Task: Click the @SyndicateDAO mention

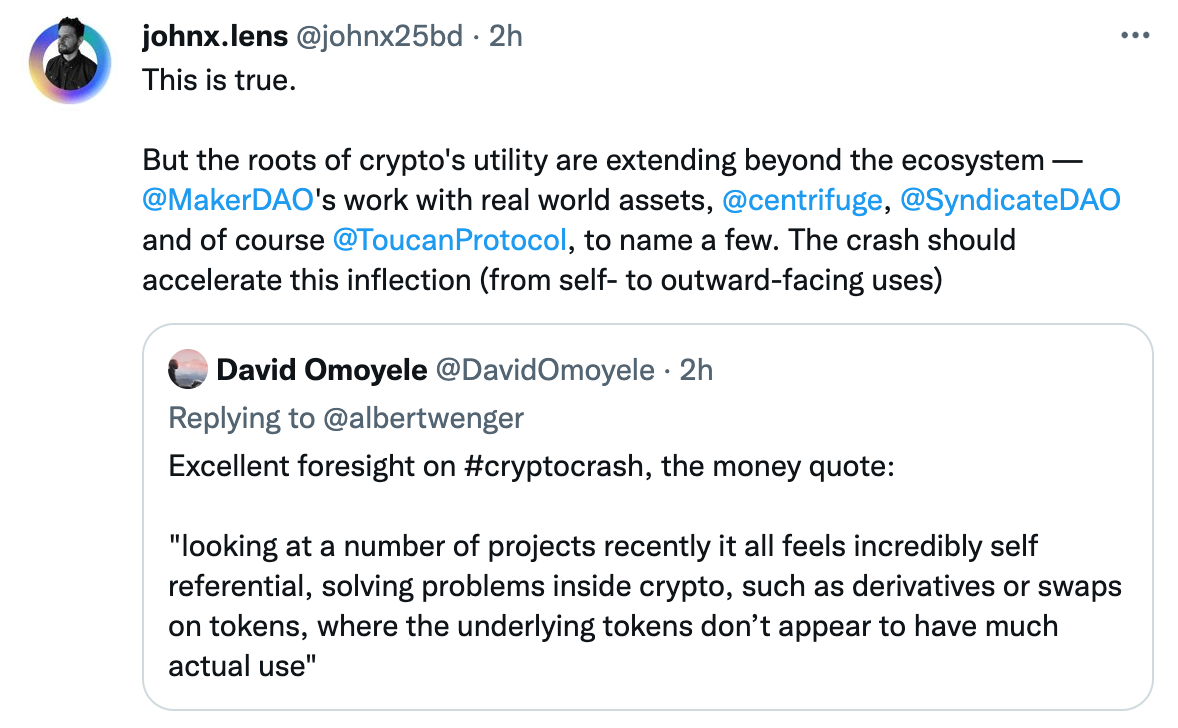Action: (x=1010, y=199)
